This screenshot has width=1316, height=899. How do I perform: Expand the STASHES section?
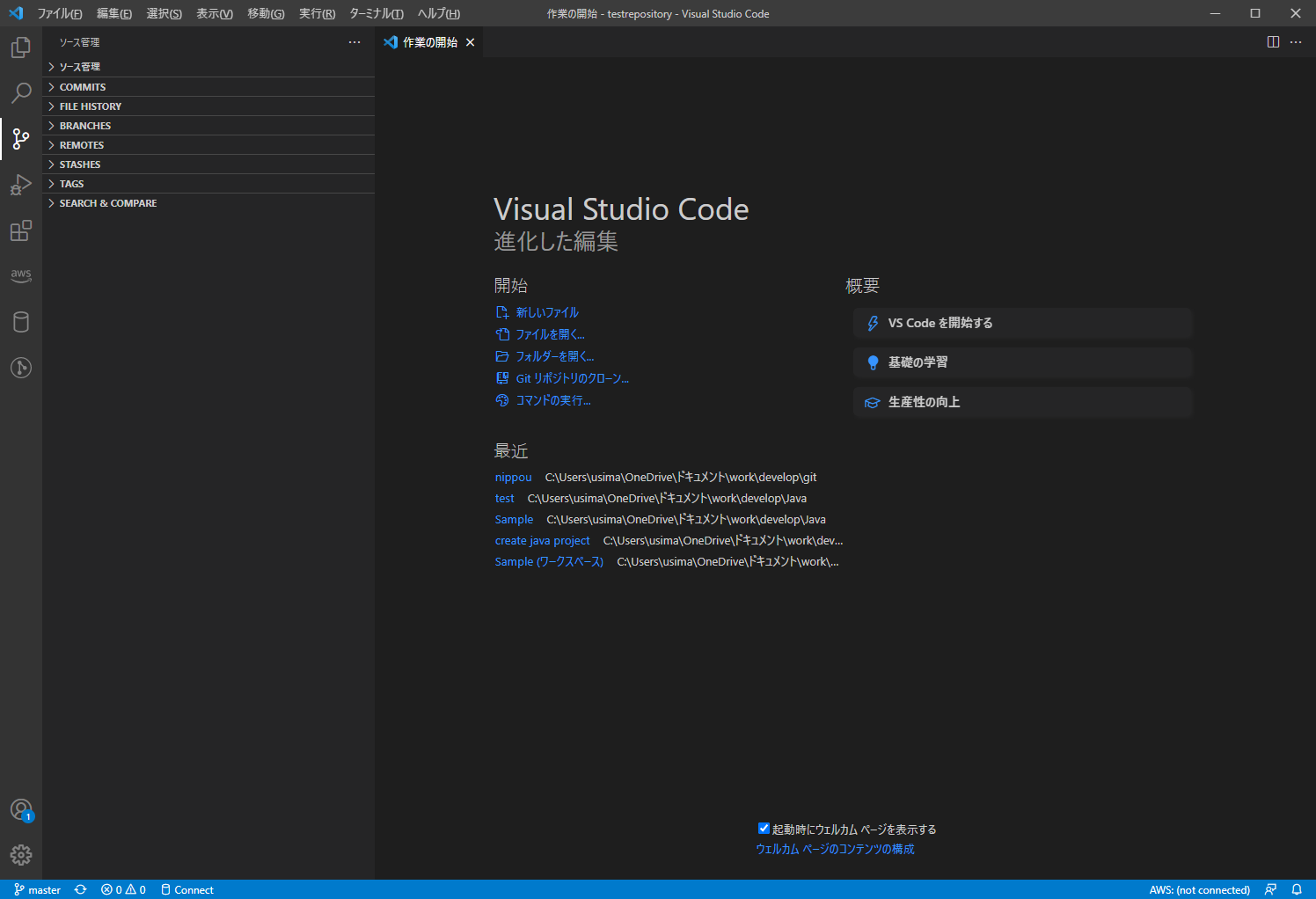point(208,164)
